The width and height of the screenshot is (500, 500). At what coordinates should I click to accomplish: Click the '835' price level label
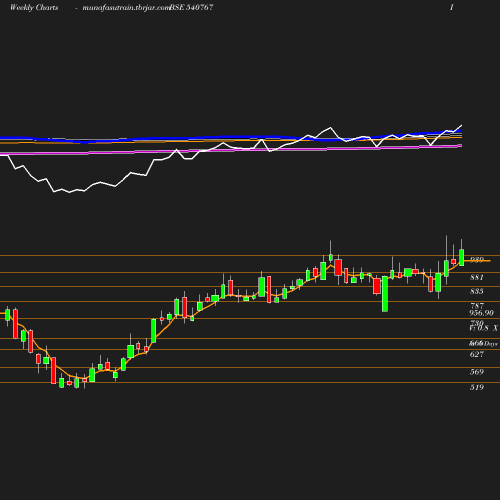477,291
